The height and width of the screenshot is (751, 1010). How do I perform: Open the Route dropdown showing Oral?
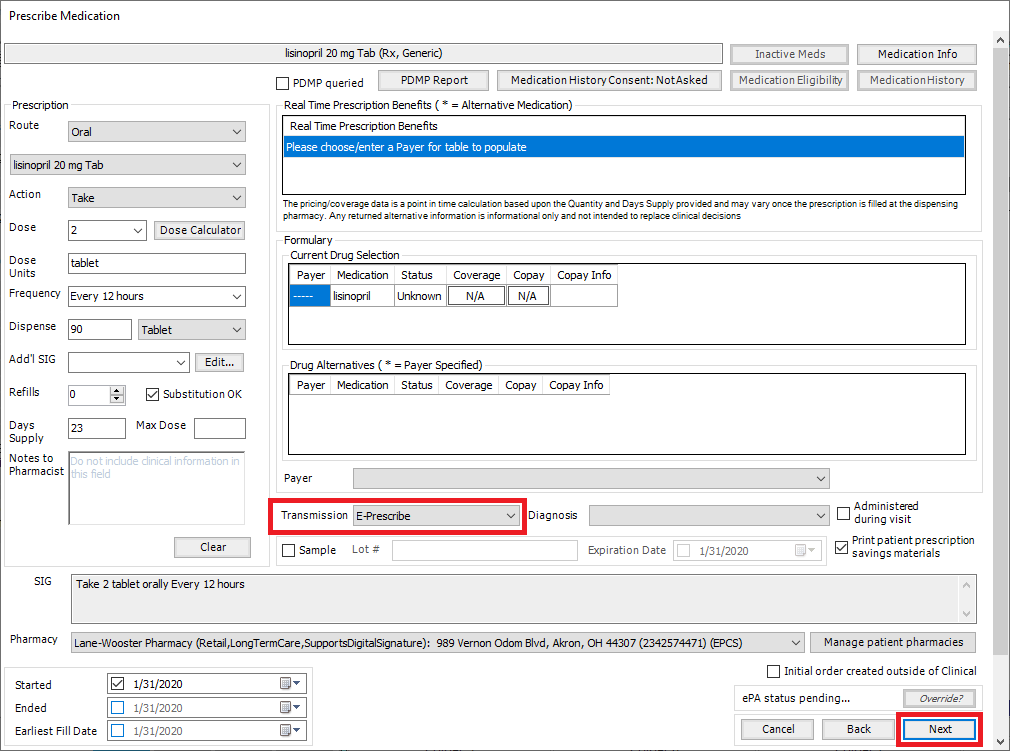[x=157, y=131]
